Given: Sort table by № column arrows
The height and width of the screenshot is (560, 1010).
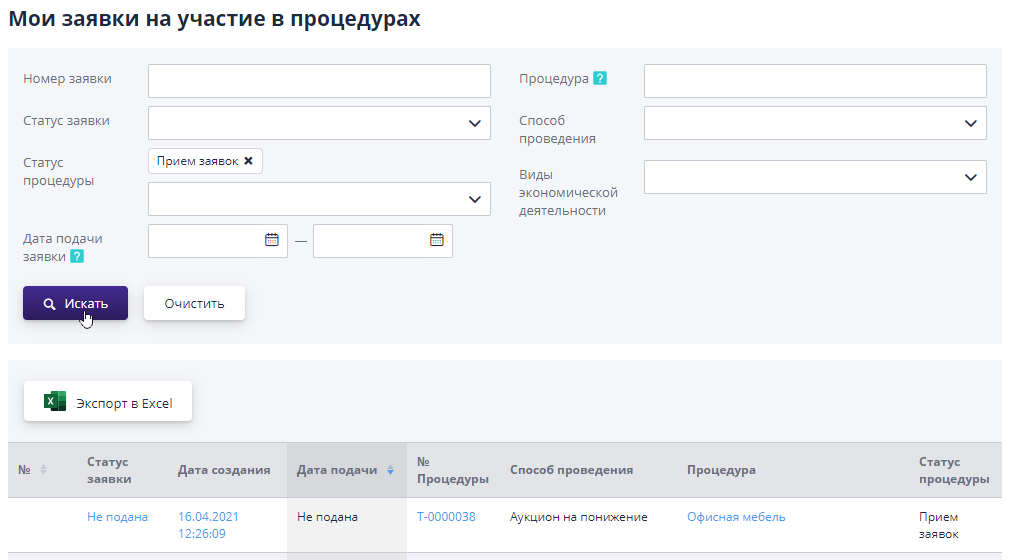Looking at the screenshot, I should pos(43,470).
